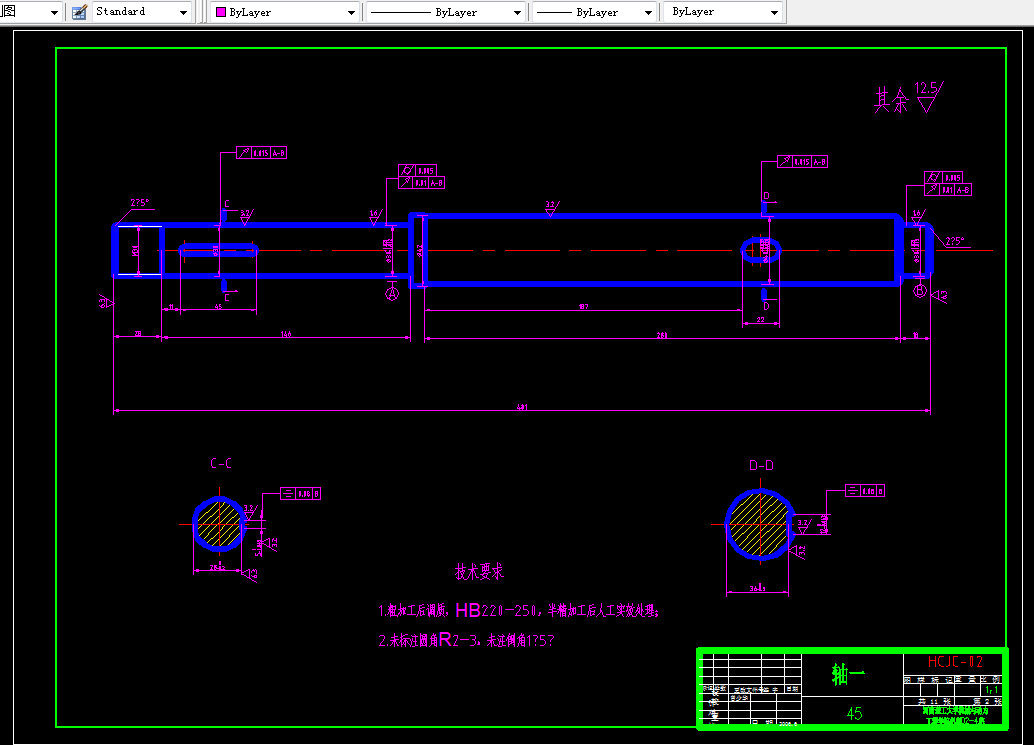1034x745 pixels.
Task: Open the Text Style Manager icon
Action: pyautogui.click(x=79, y=12)
